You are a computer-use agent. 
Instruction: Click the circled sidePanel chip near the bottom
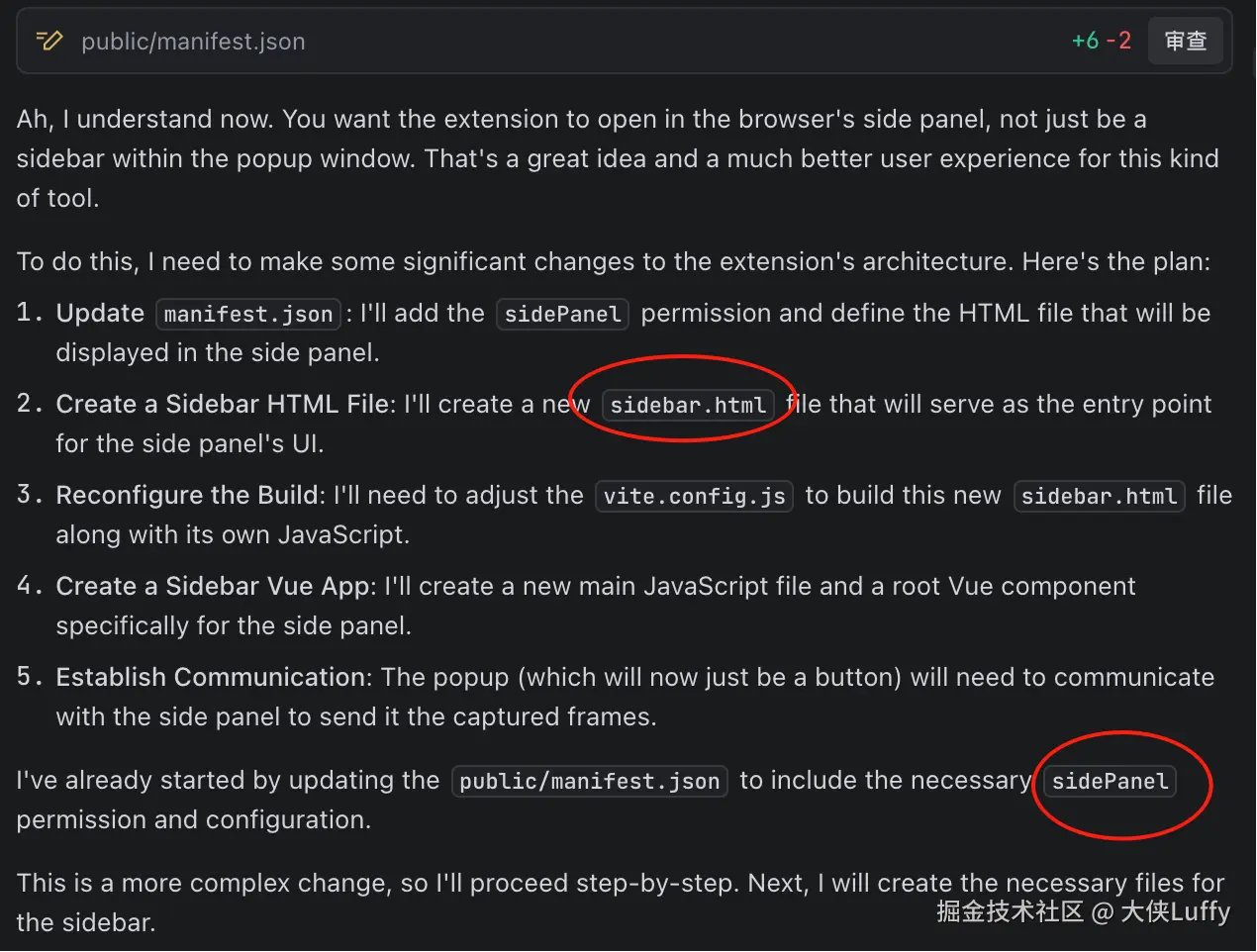pyautogui.click(x=1110, y=782)
